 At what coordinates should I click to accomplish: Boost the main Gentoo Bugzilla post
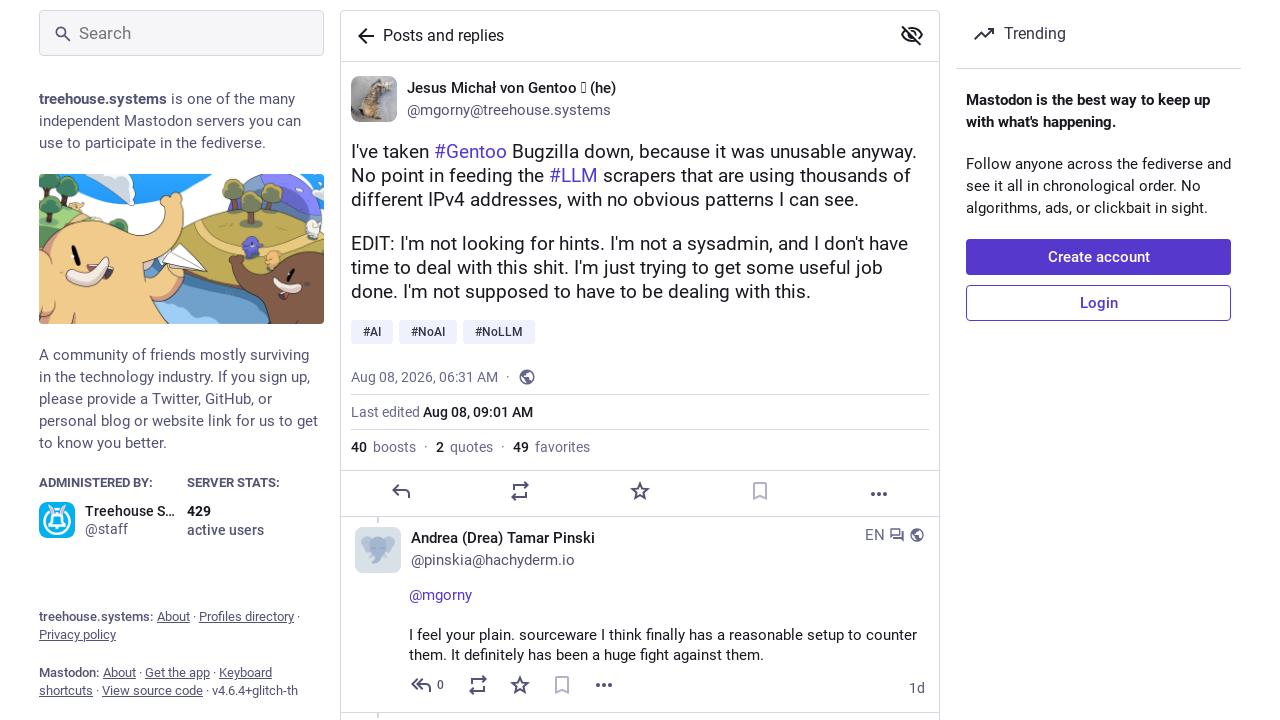[x=520, y=492]
